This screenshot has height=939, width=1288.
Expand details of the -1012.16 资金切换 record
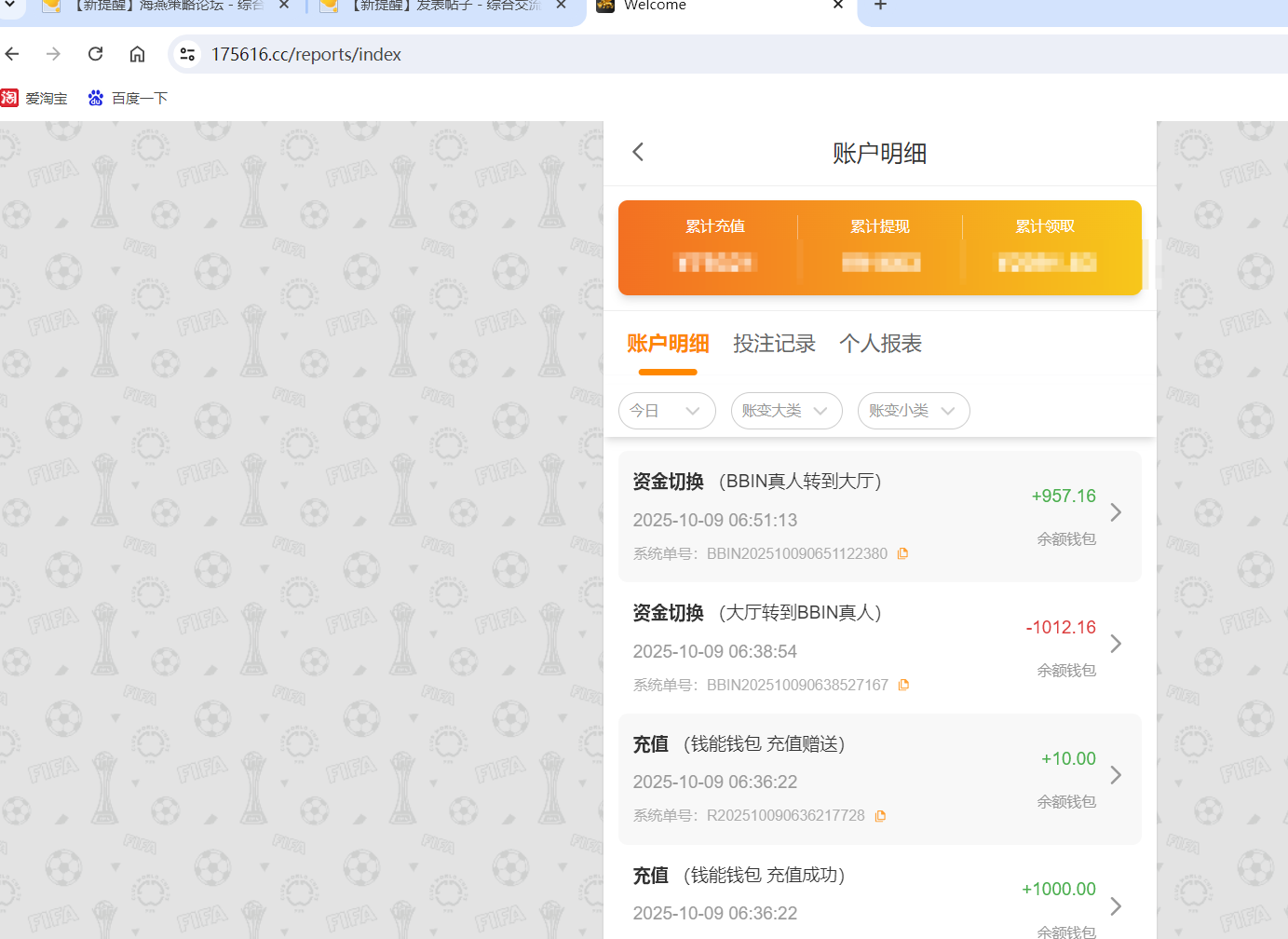(1115, 643)
